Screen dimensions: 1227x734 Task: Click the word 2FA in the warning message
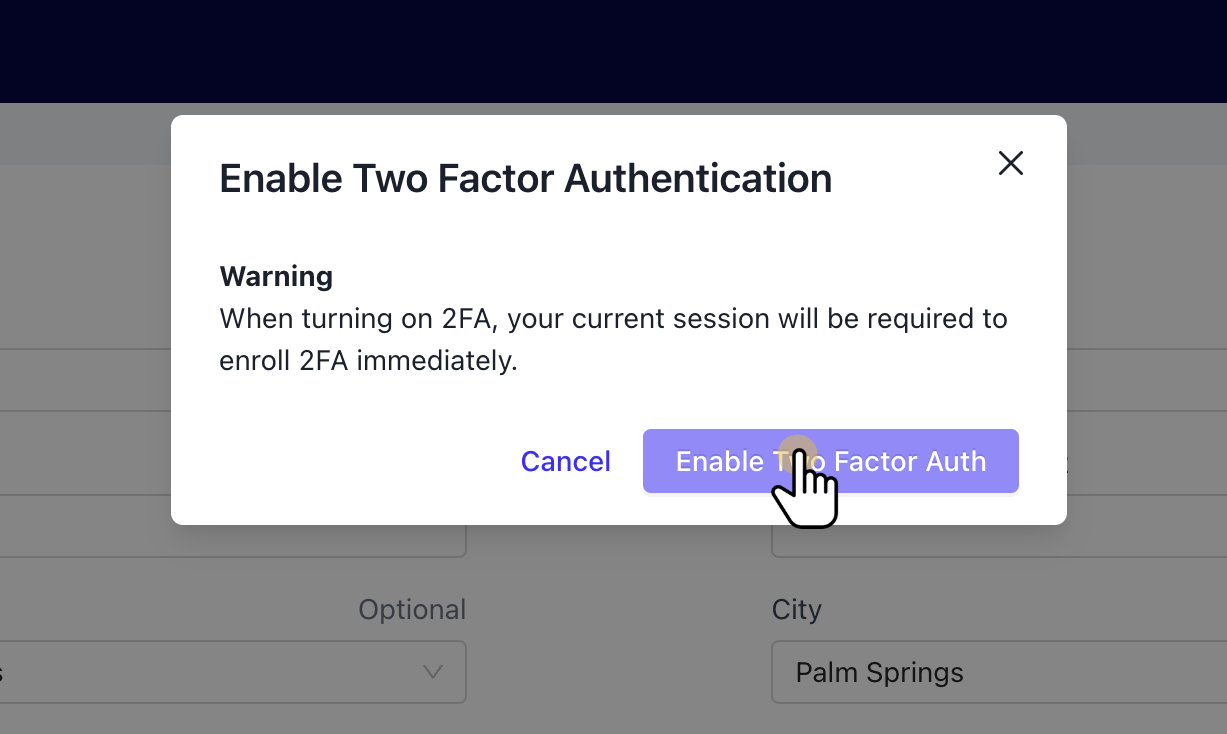pos(467,319)
